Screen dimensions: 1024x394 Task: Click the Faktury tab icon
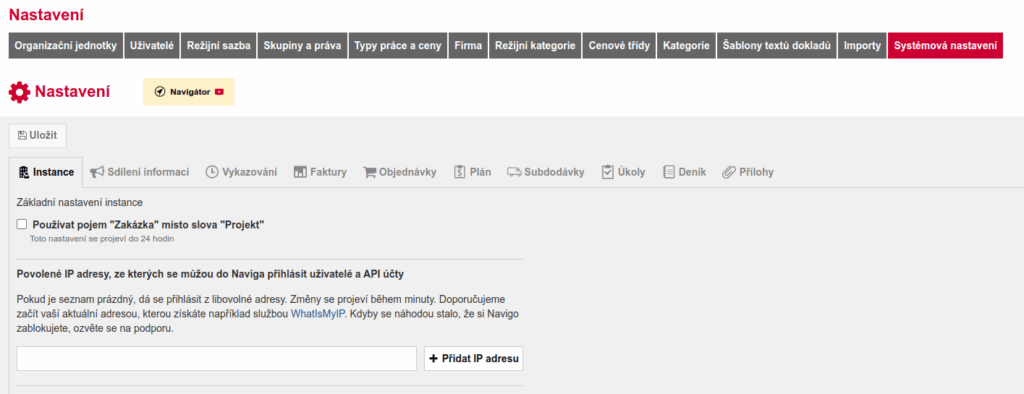click(x=300, y=172)
